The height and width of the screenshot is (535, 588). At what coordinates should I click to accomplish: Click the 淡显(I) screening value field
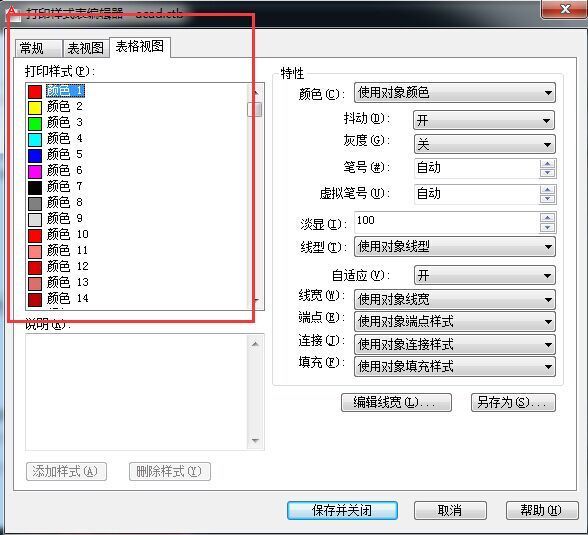pyautogui.click(x=447, y=222)
